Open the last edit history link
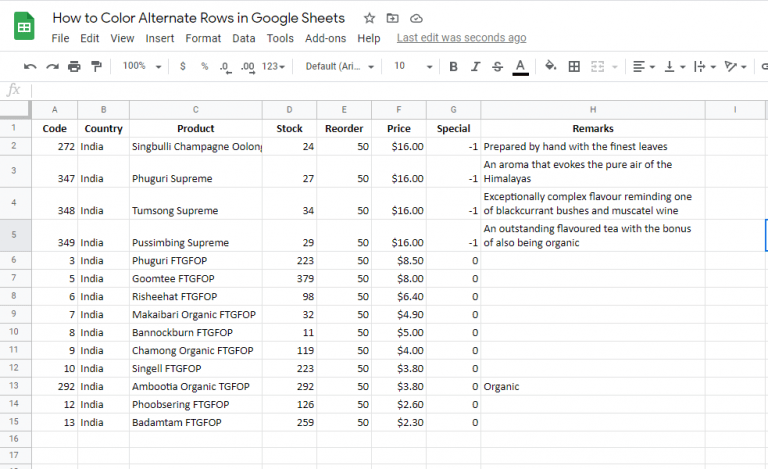Screen dimensions: 768x469 461,38
